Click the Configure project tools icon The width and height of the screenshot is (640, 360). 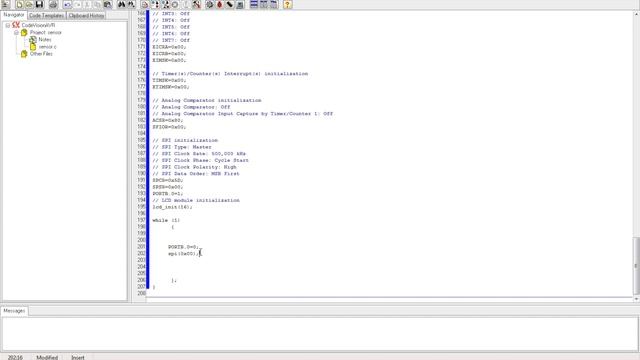[196, 4]
